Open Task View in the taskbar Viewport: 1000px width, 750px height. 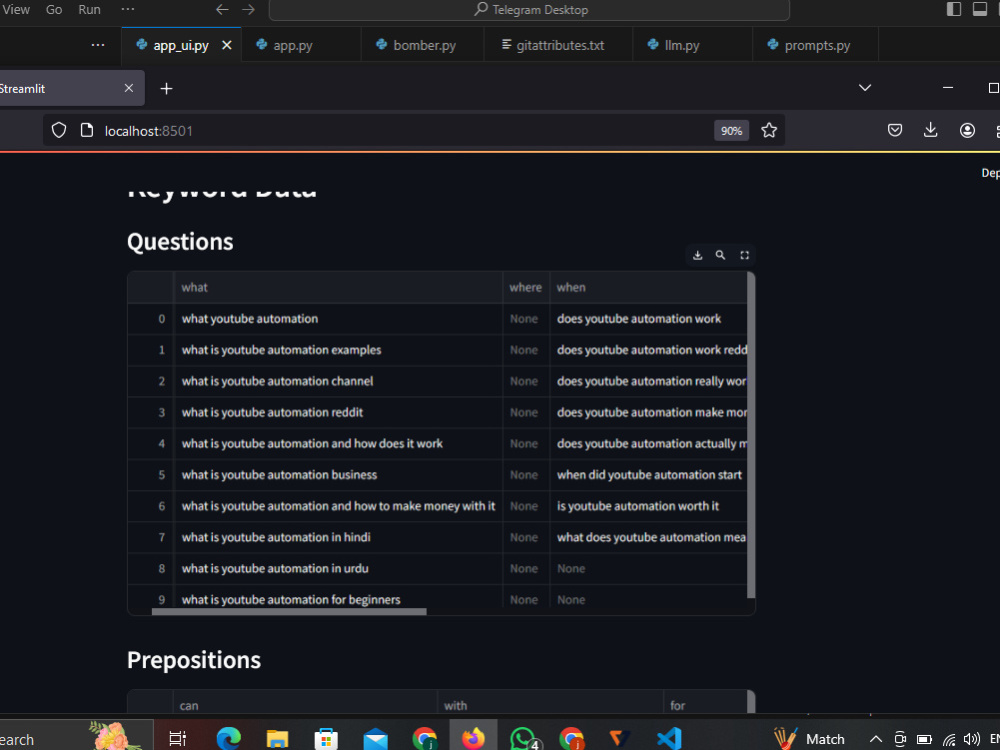(177, 739)
